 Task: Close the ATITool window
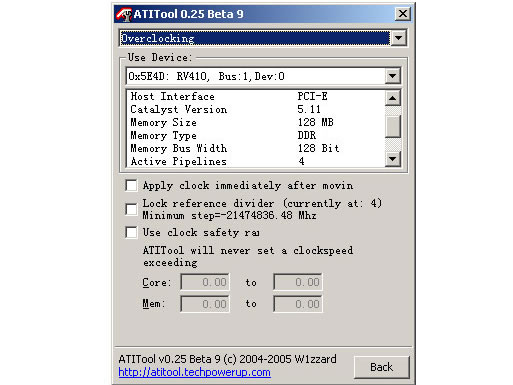click(403, 14)
